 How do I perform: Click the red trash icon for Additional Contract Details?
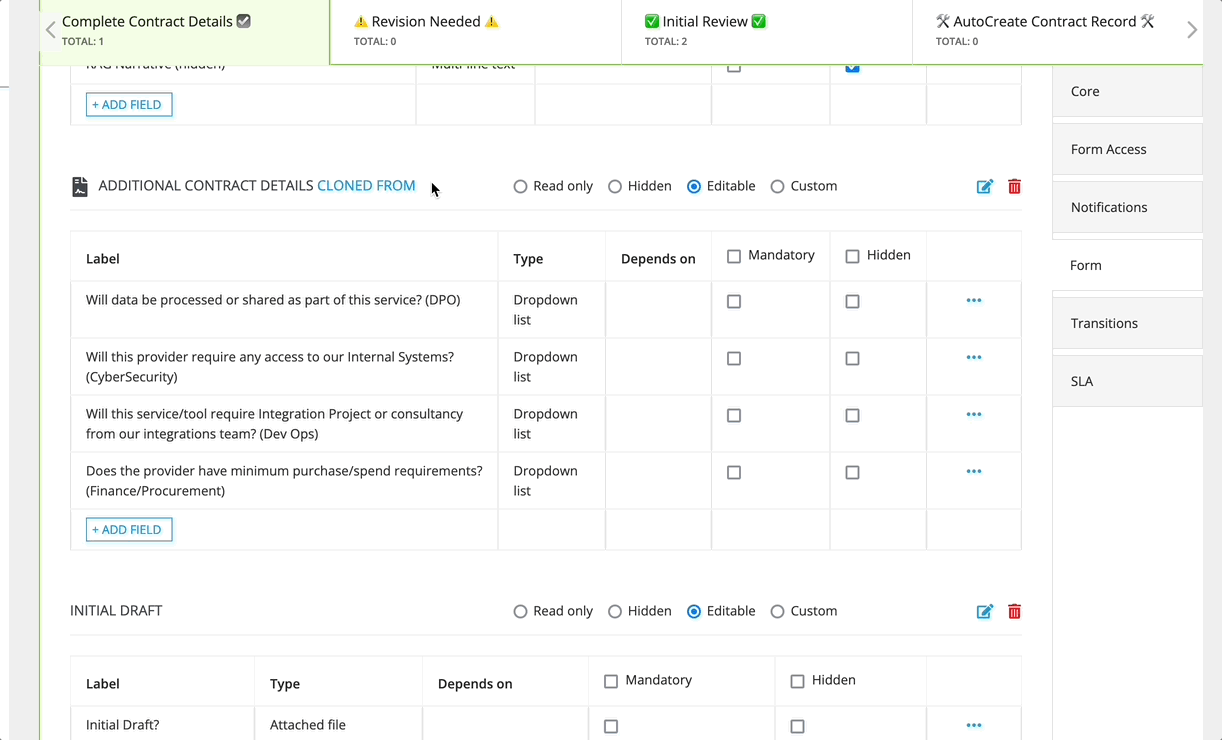[x=1014, y=186]
